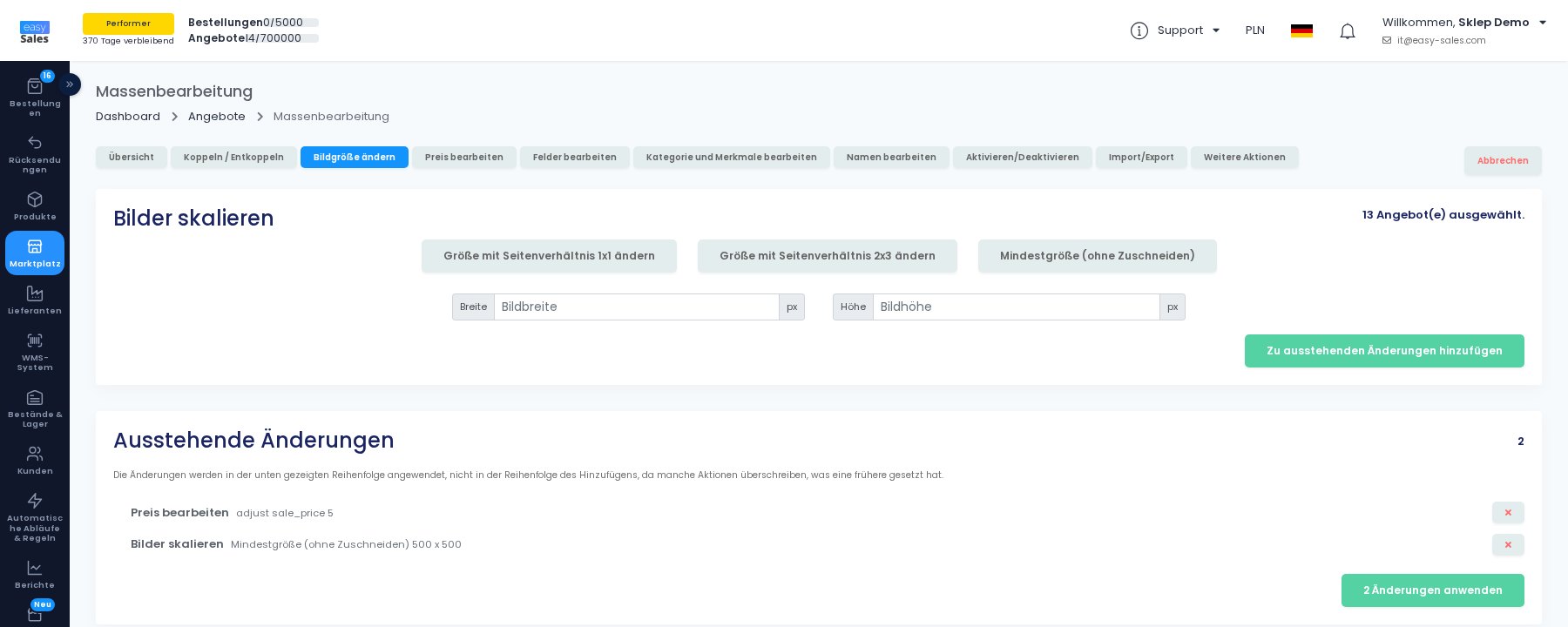Focus the Bildhöhe height input
The height and width of the screenshot is (627, 1568).
(1017, 307)
